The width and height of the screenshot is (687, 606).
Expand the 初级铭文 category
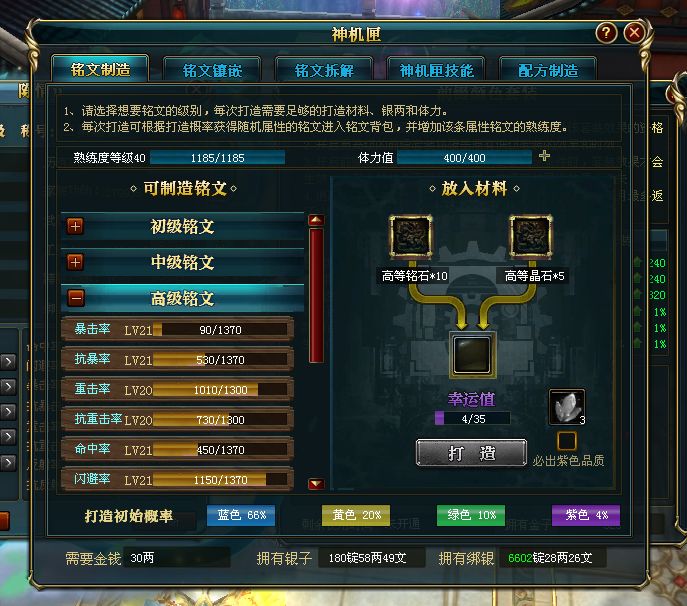[75, 226]
